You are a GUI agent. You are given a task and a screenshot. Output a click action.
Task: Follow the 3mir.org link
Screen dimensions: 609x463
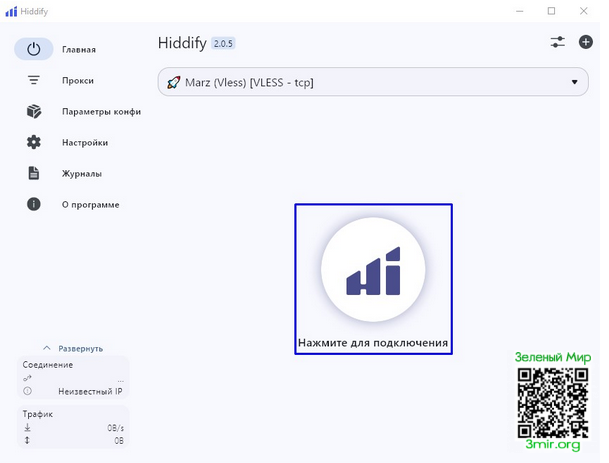pyautogui.click(x=552, y=444)
